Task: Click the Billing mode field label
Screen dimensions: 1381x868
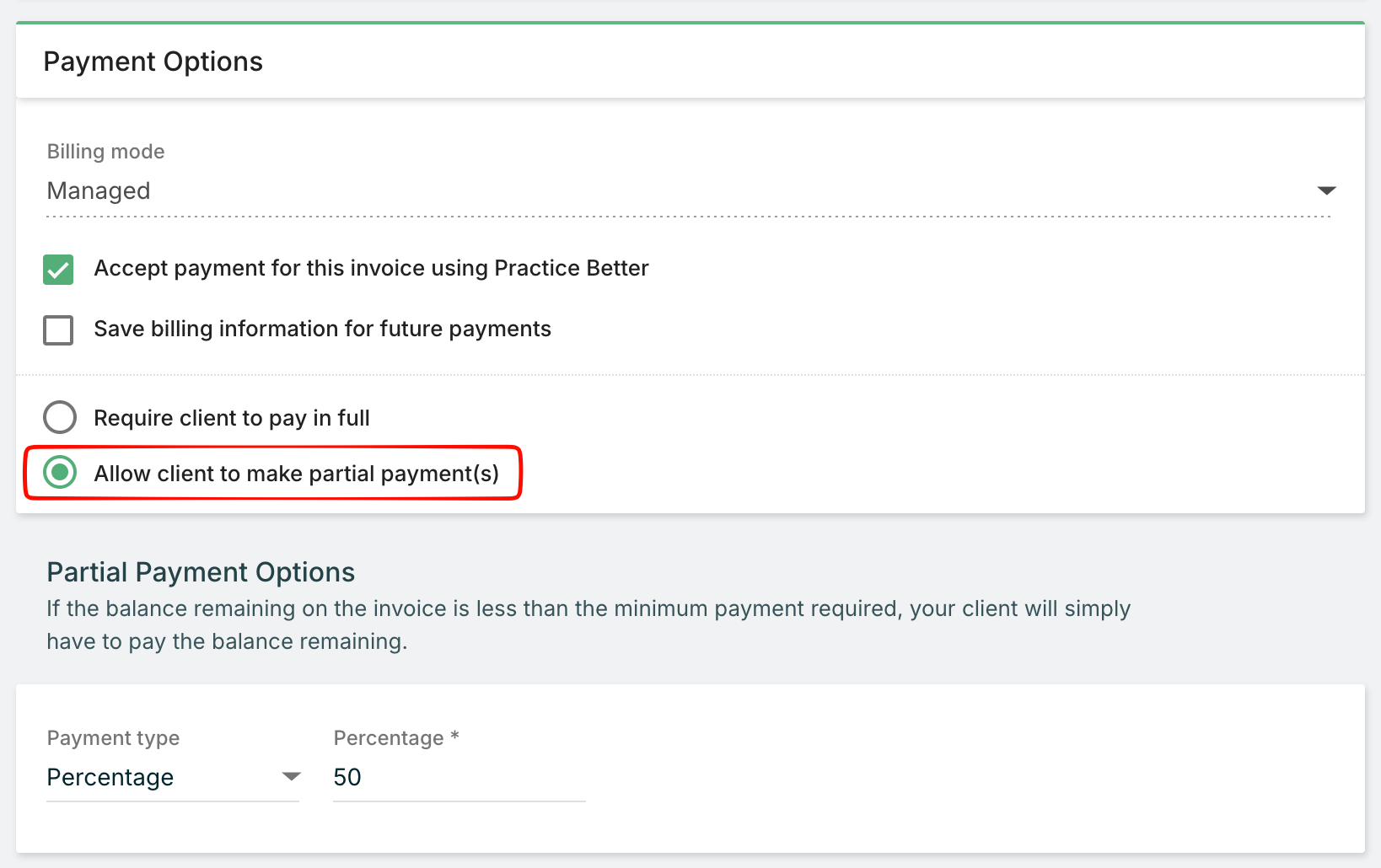Action: pyautogui.click(x=105, y=152)
